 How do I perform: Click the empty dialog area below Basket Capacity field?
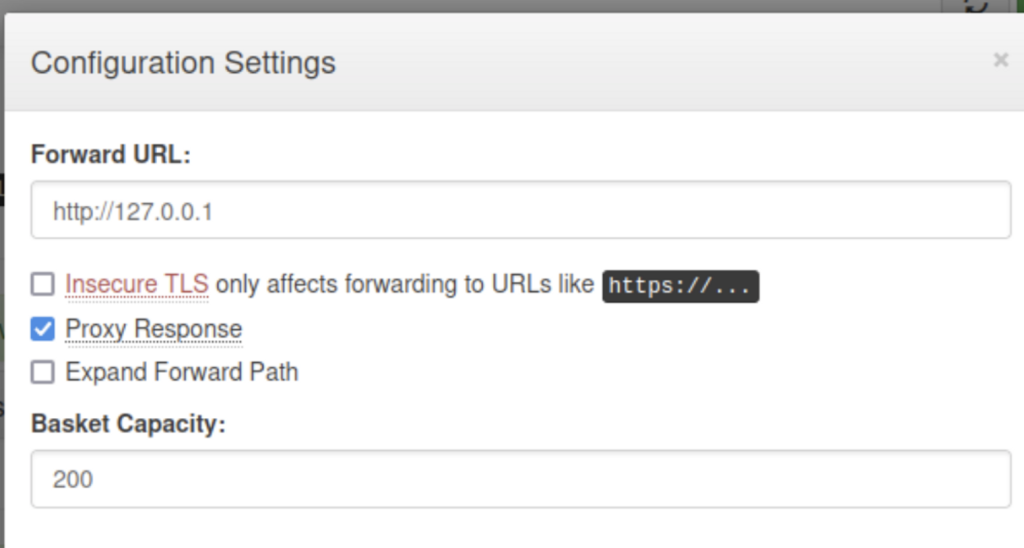pyautogui.click(x=520, y=530)
